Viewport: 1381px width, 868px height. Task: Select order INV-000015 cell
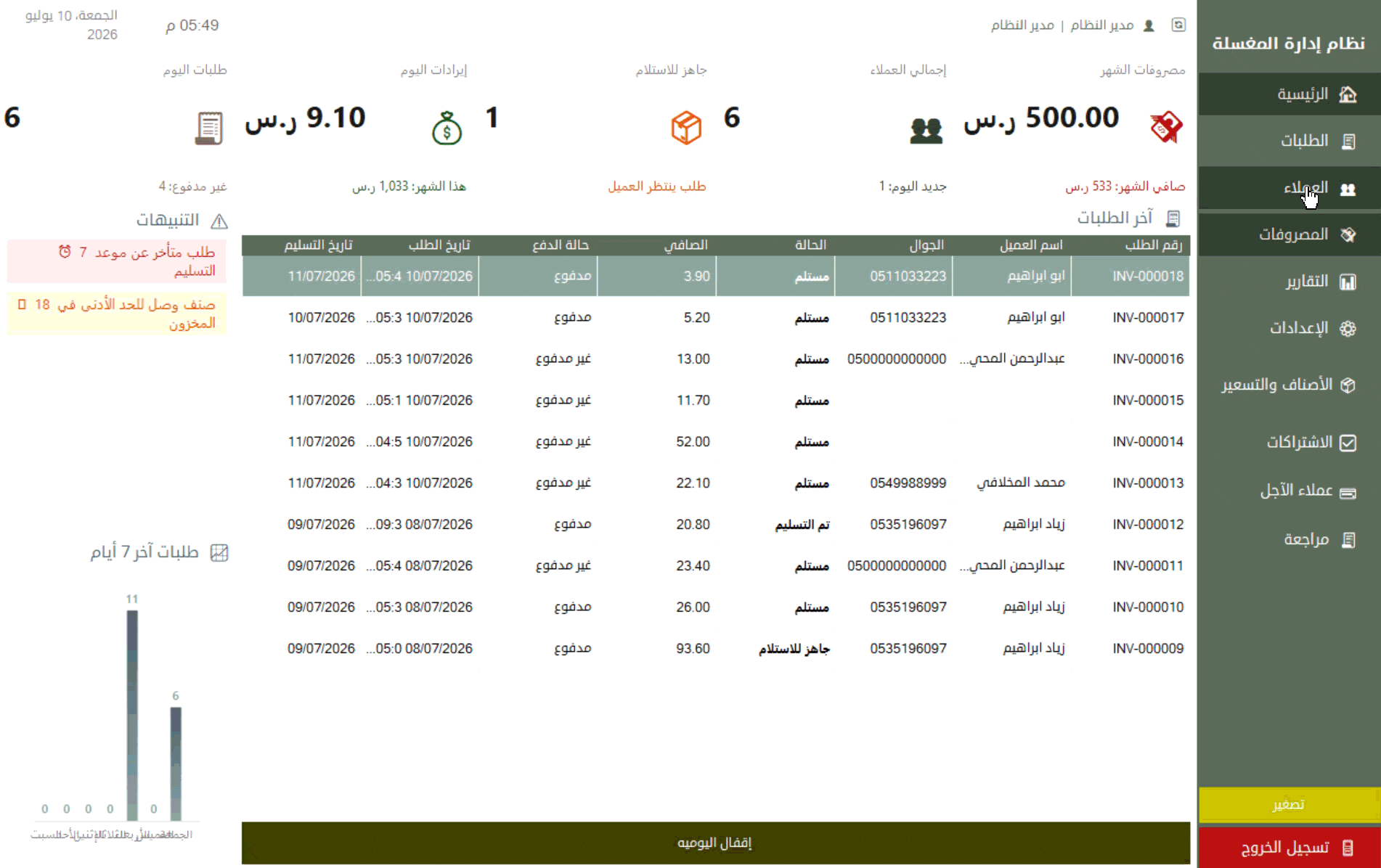[x=1148, y=401]
